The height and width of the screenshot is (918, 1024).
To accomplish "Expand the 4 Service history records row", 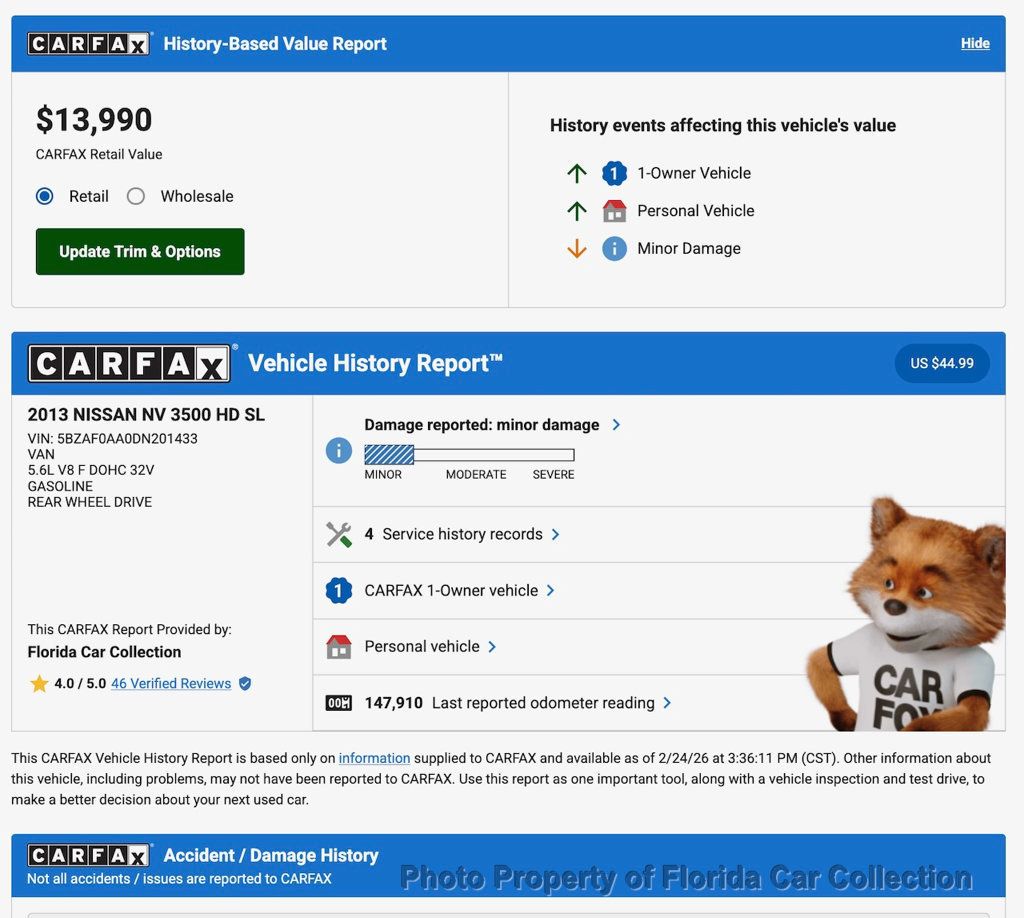I will coord(462,534).
